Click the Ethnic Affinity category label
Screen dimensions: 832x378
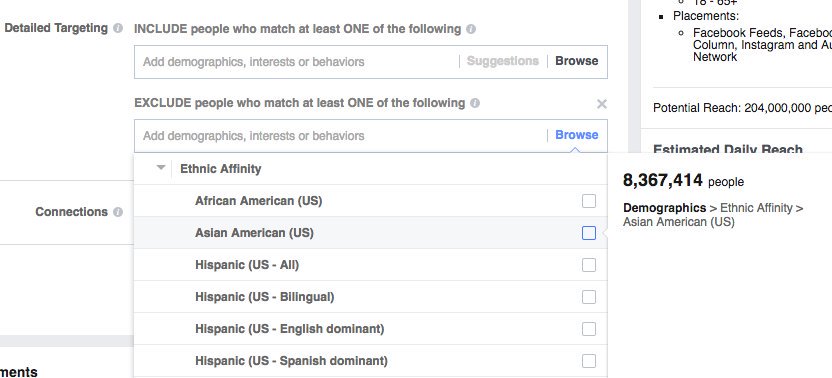(x=221, y=169)
